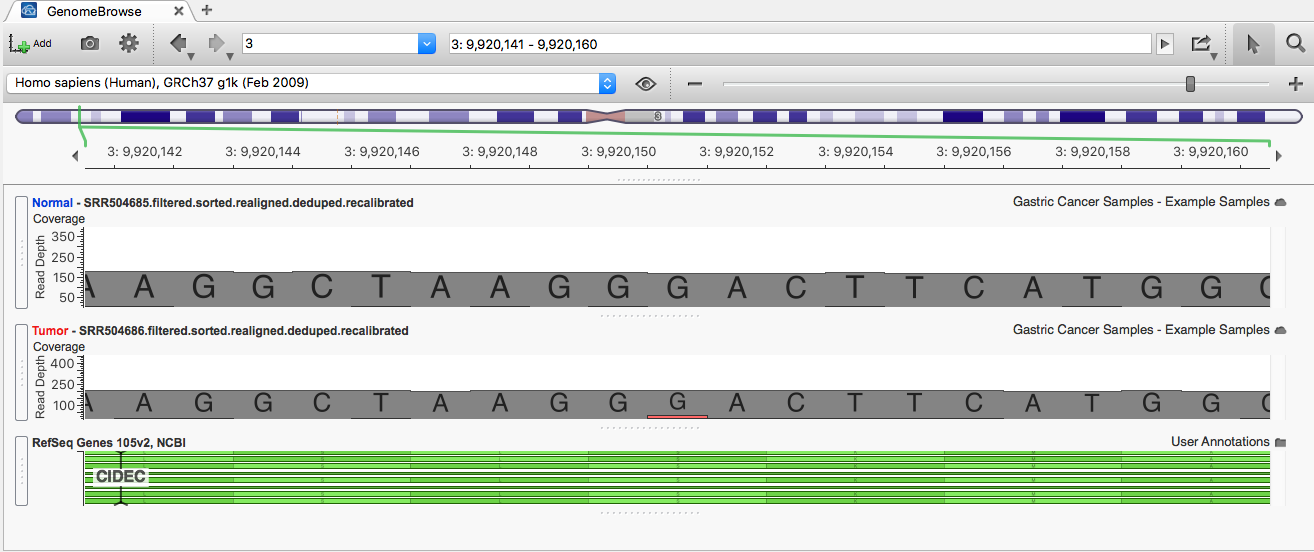
Task: Click the zoom slider handle
Action: point(1190,84)
